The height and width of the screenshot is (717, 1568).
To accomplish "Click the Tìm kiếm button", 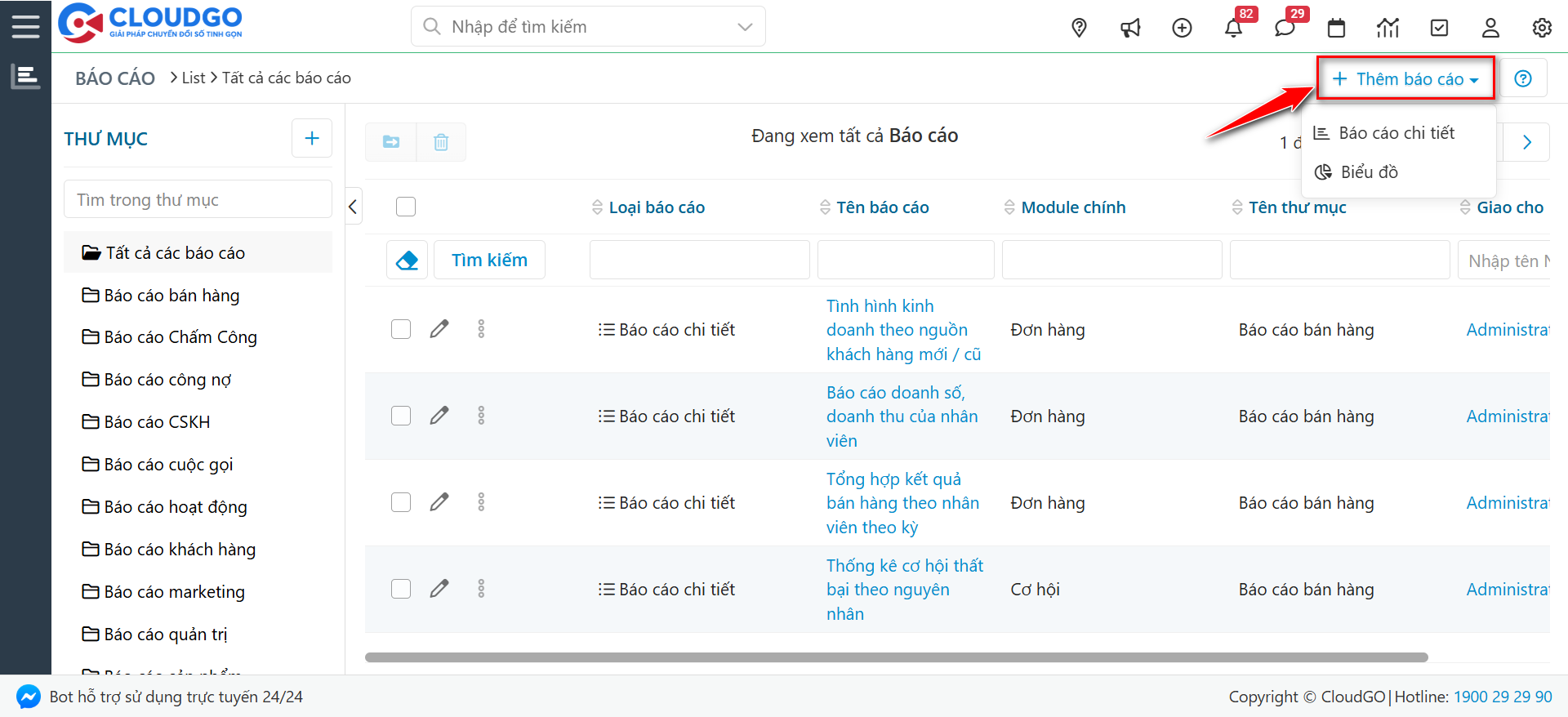I will (x=489, y=261).
